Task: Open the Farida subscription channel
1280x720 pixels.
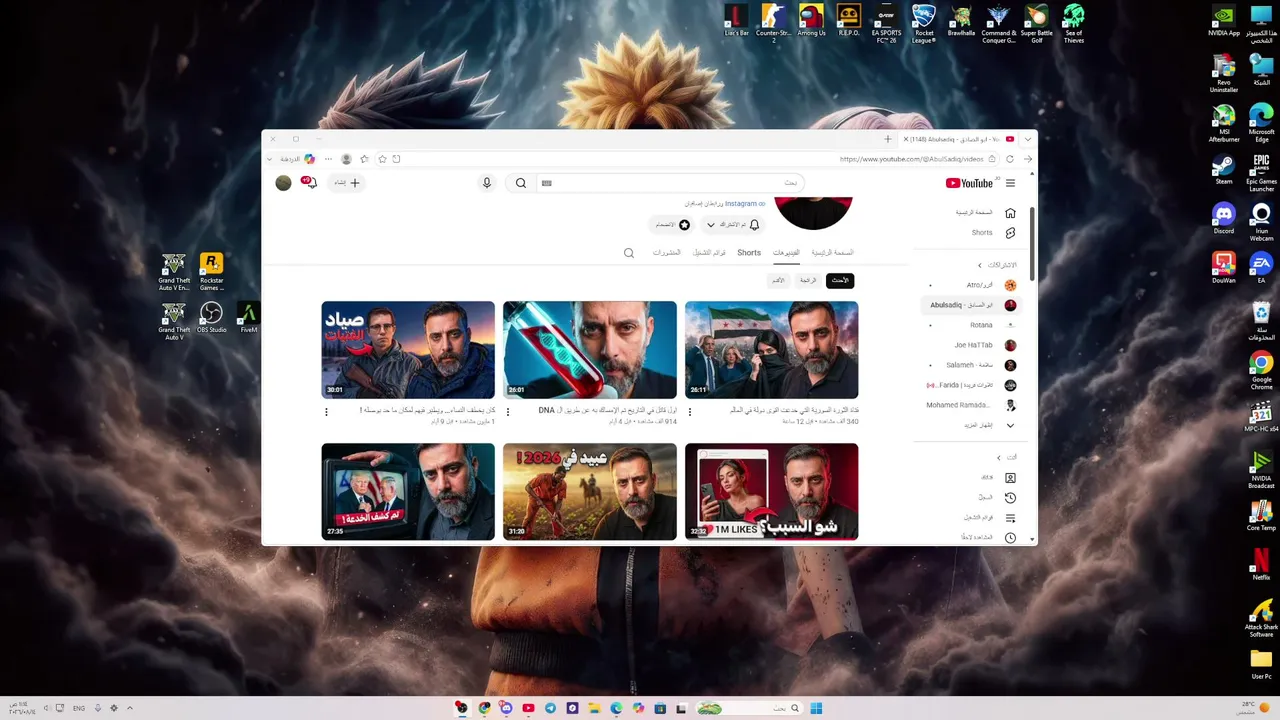Action: pyautogui.click(x=971, y=385)
